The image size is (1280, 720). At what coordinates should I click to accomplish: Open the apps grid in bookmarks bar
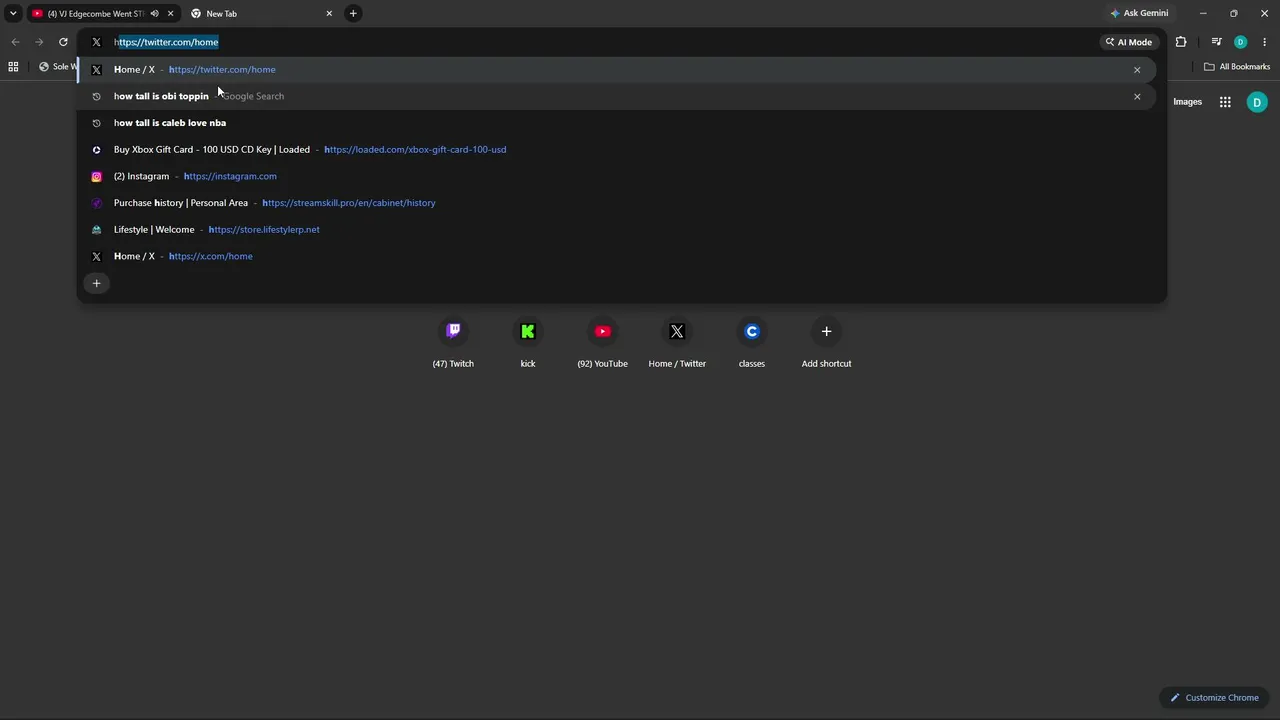pyautogui.click(x=13, y=67)
